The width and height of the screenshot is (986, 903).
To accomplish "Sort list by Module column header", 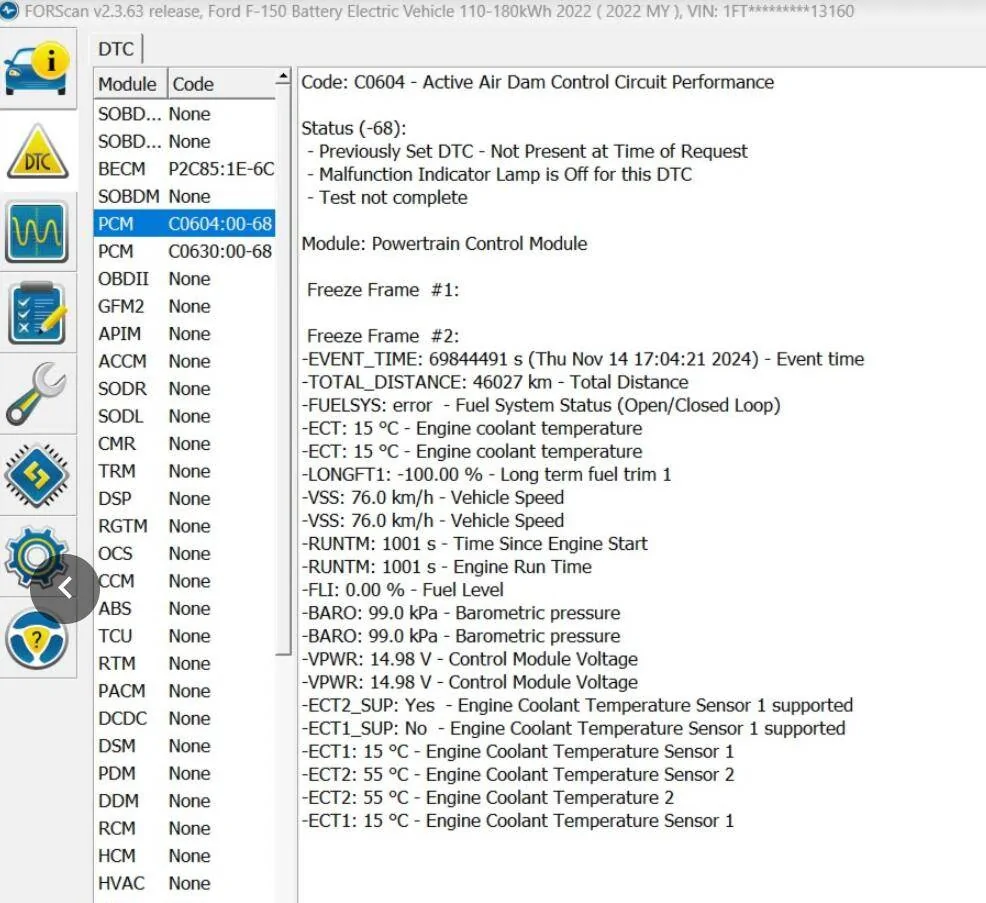I will point(128,84).
